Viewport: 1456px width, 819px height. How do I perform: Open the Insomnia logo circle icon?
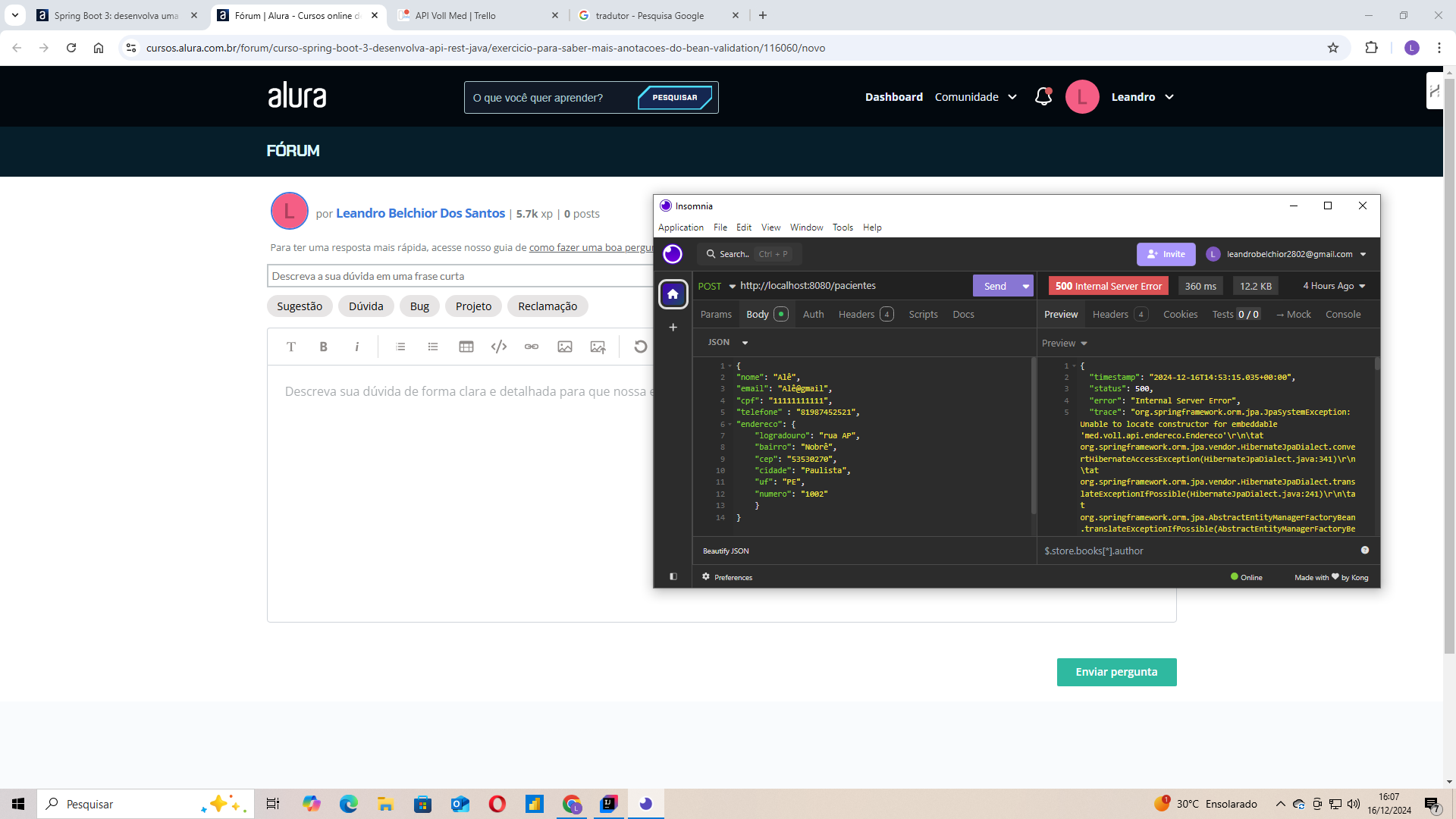pos(673,254)
